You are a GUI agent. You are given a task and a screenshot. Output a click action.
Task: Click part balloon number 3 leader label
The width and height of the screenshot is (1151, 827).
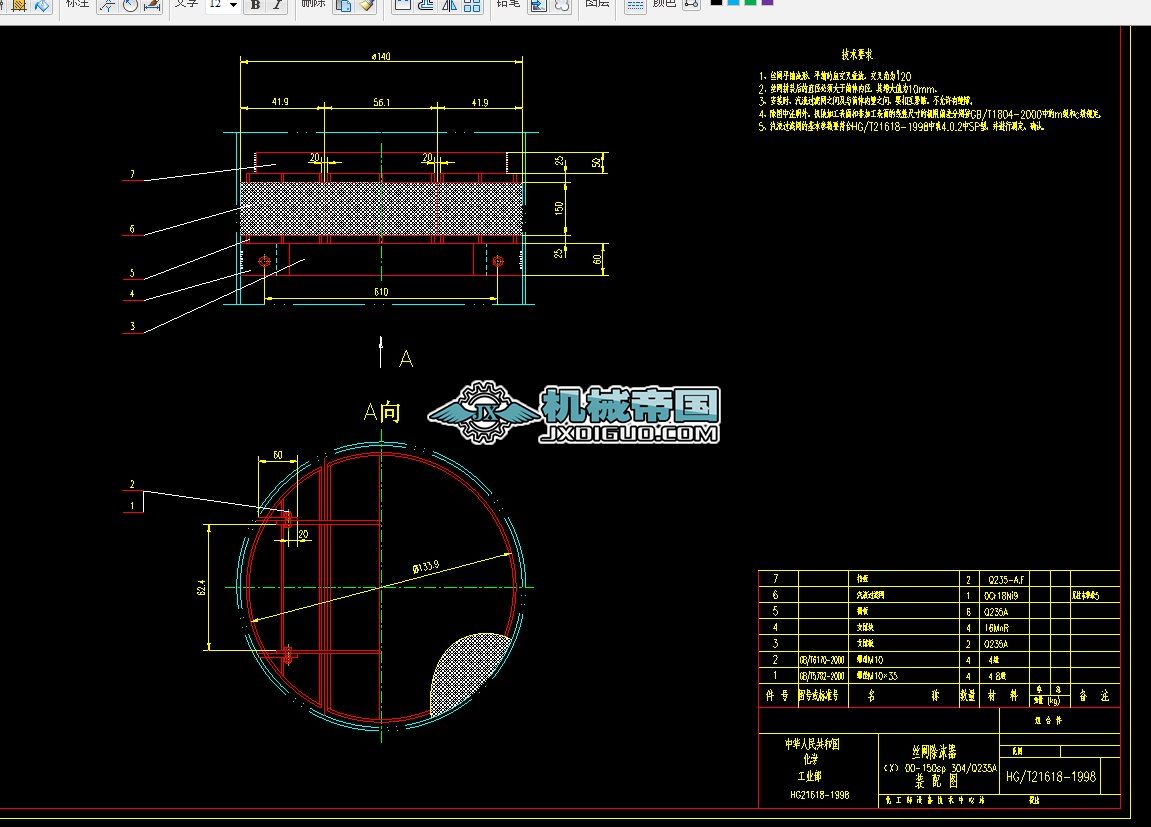coord(132,327)
